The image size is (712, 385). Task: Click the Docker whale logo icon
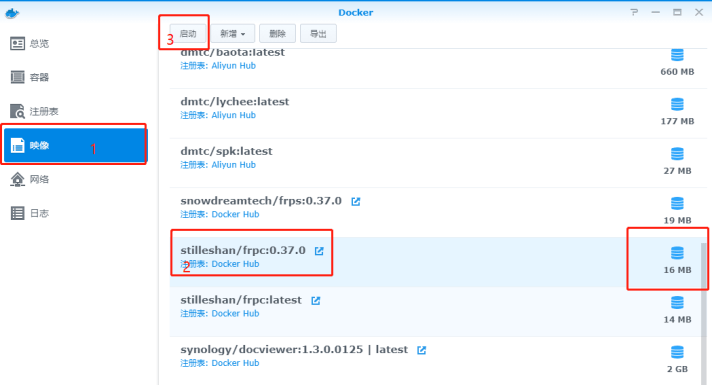(12, 13)
